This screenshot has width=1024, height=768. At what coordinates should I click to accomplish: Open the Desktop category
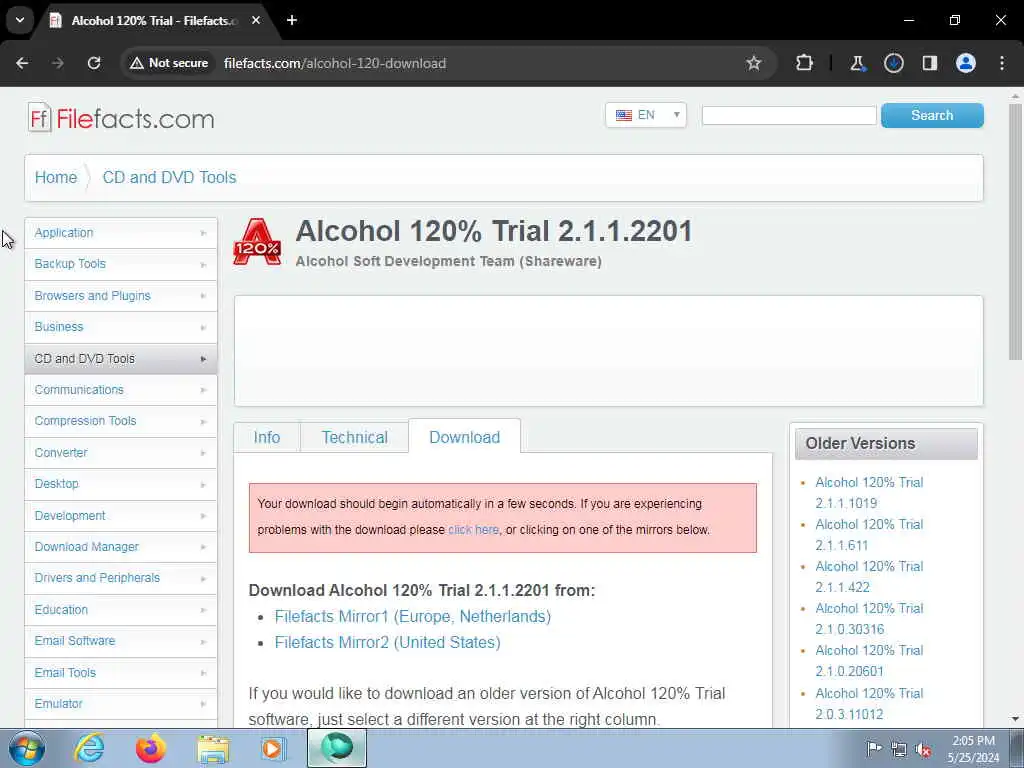click(x=121, y=484)
